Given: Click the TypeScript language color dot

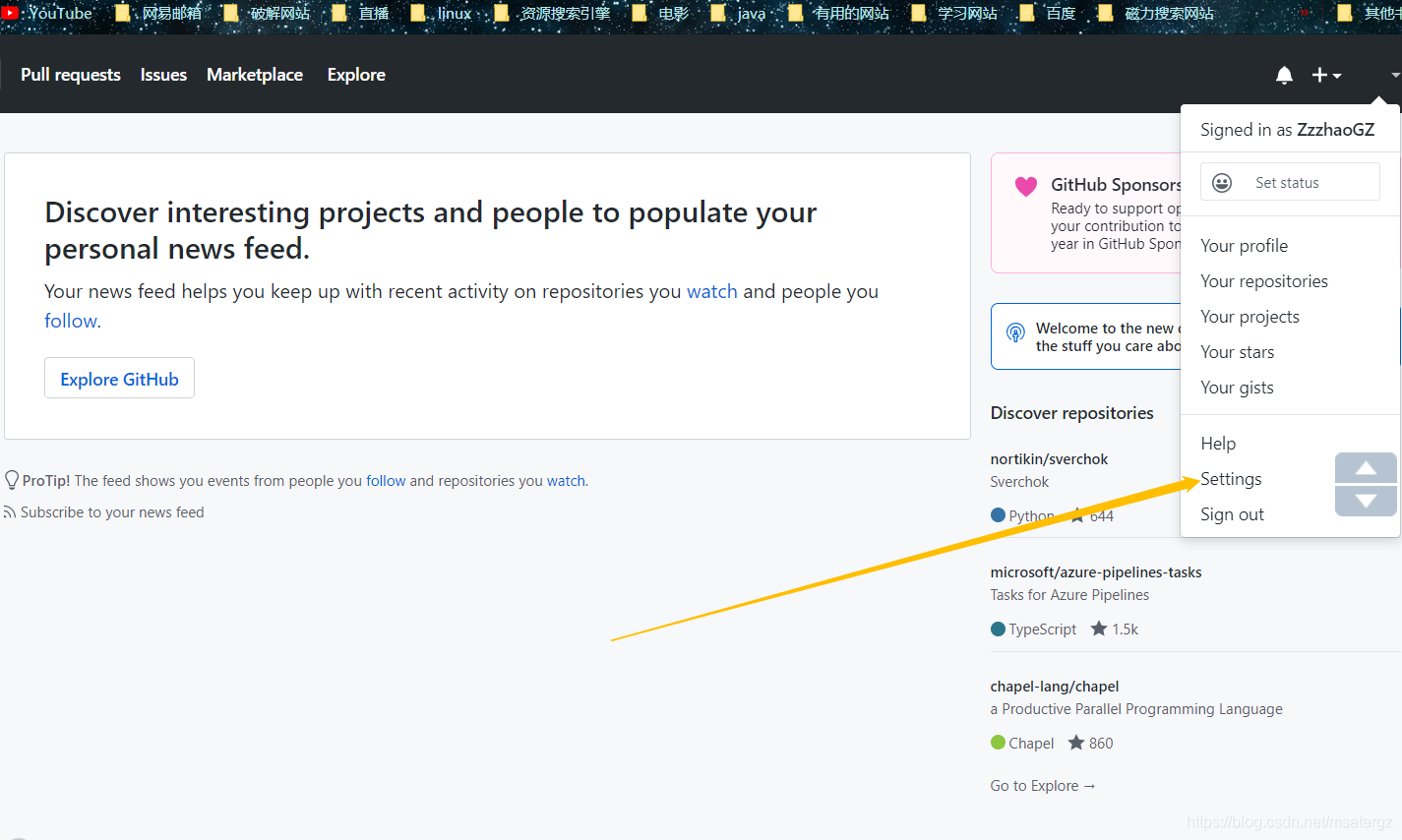Looking at the screenshot, I should (x=998, y=630).
